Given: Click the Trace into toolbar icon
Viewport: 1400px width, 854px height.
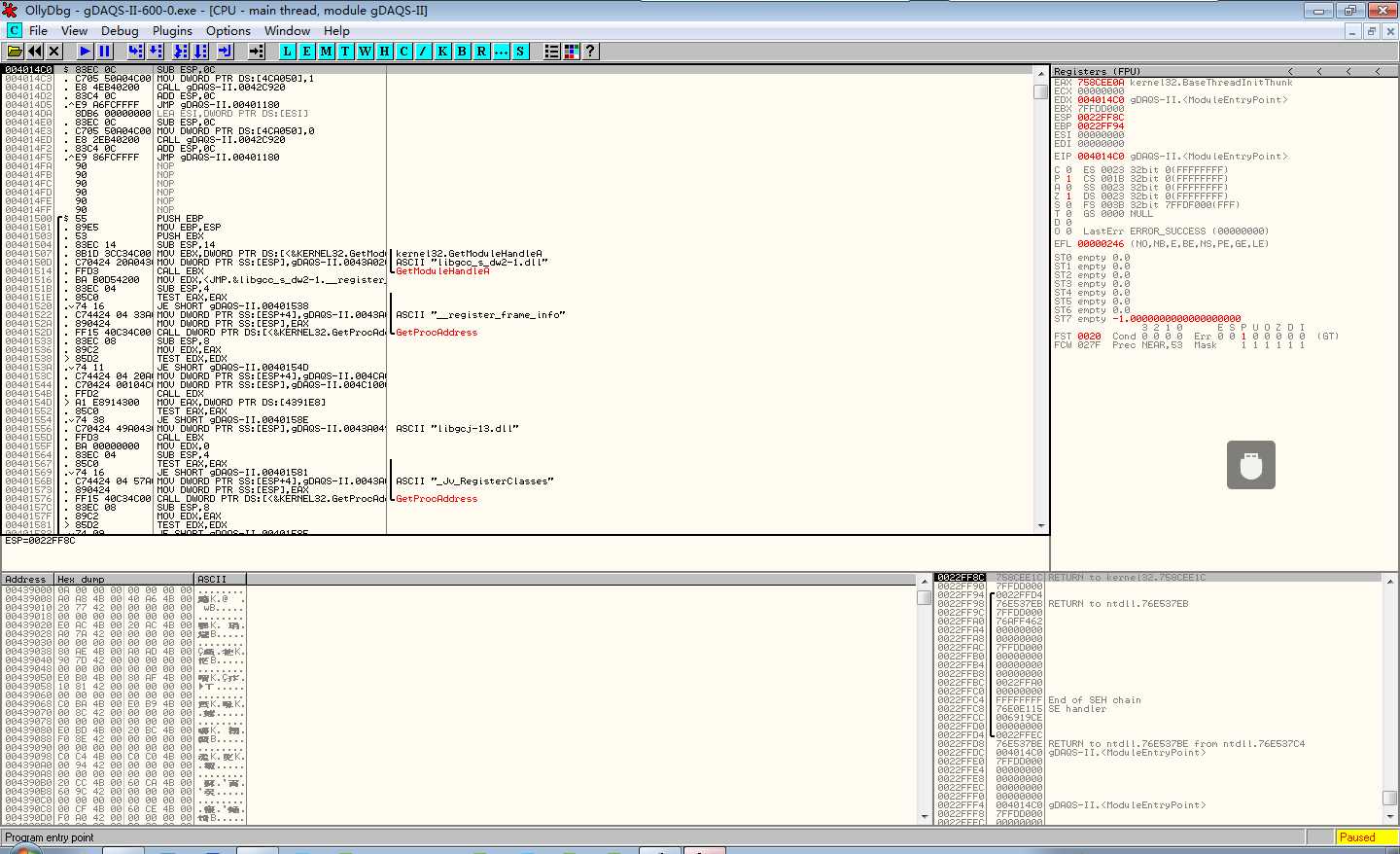Looking at the screenshot, I should (x=181, y=51).
